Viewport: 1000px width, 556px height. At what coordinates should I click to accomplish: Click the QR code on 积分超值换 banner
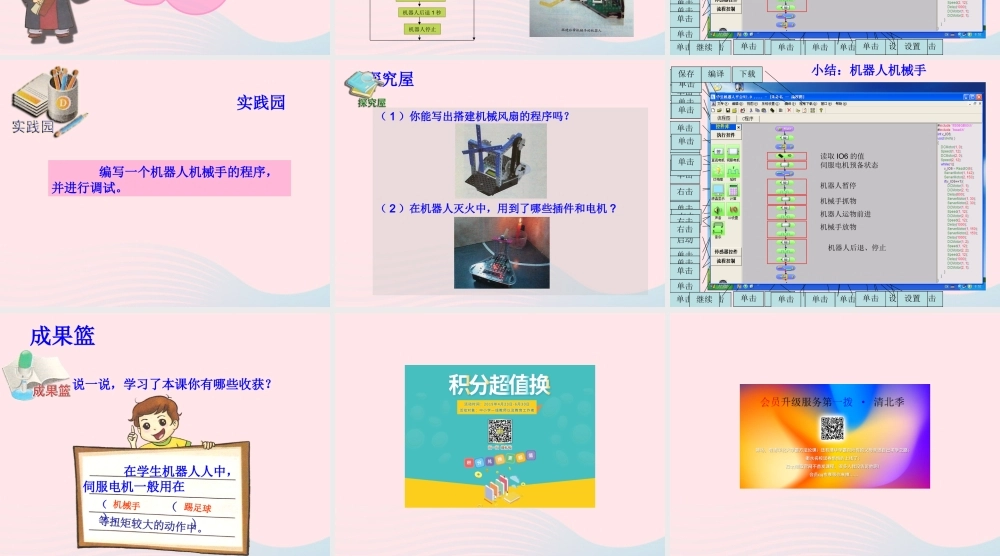click(x=499, y=432)
